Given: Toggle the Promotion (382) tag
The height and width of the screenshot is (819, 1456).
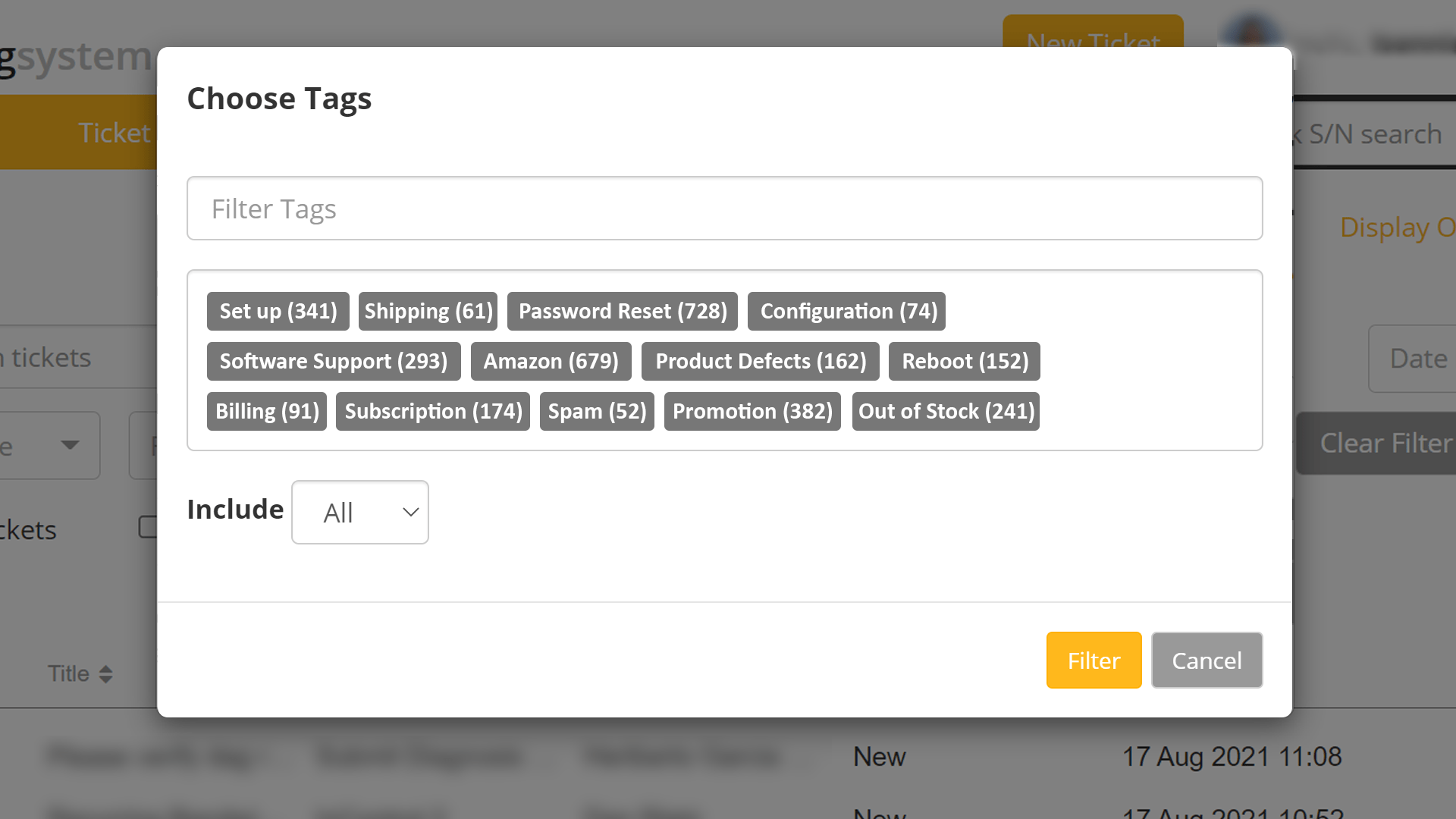Looking at the screenshot, I should (752, 411).
